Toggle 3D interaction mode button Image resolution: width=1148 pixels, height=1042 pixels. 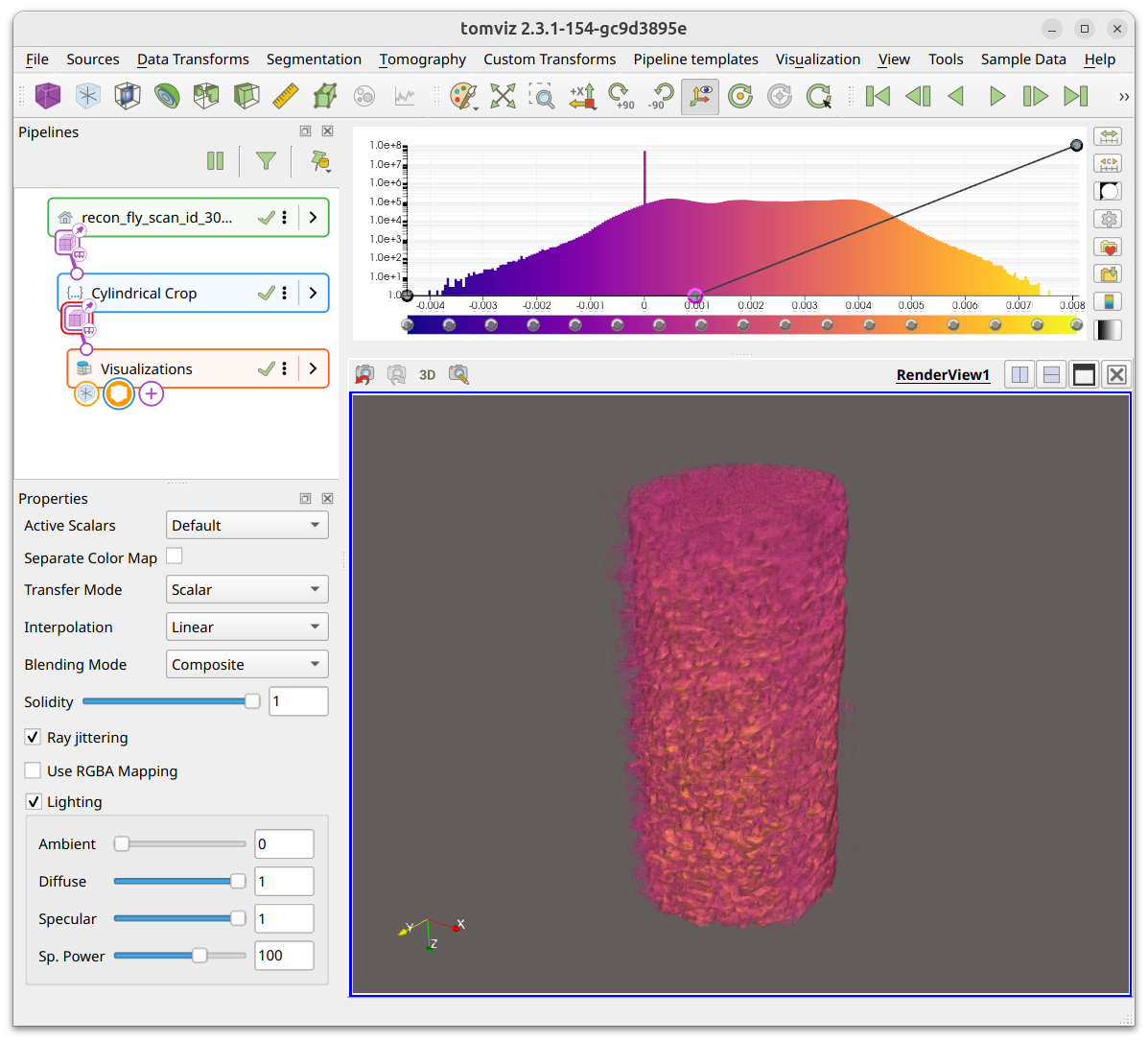(x=427, y=375)
